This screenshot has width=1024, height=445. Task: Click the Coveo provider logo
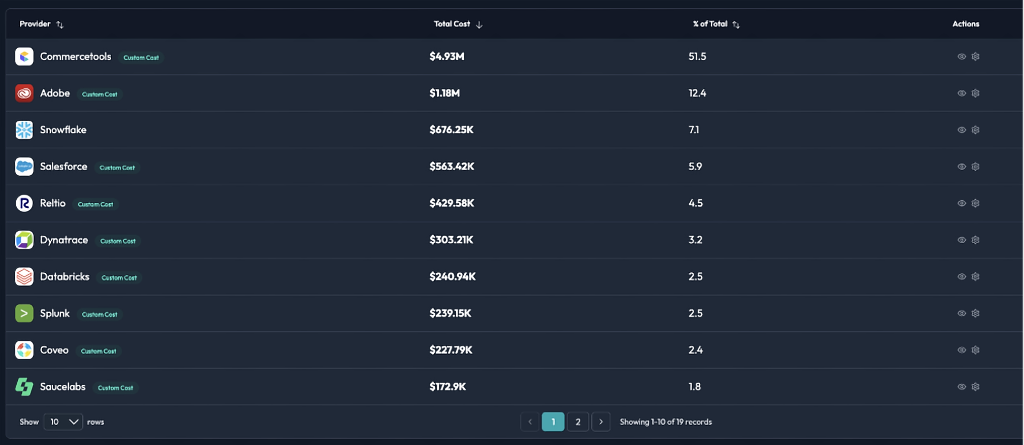click(24, 350)
